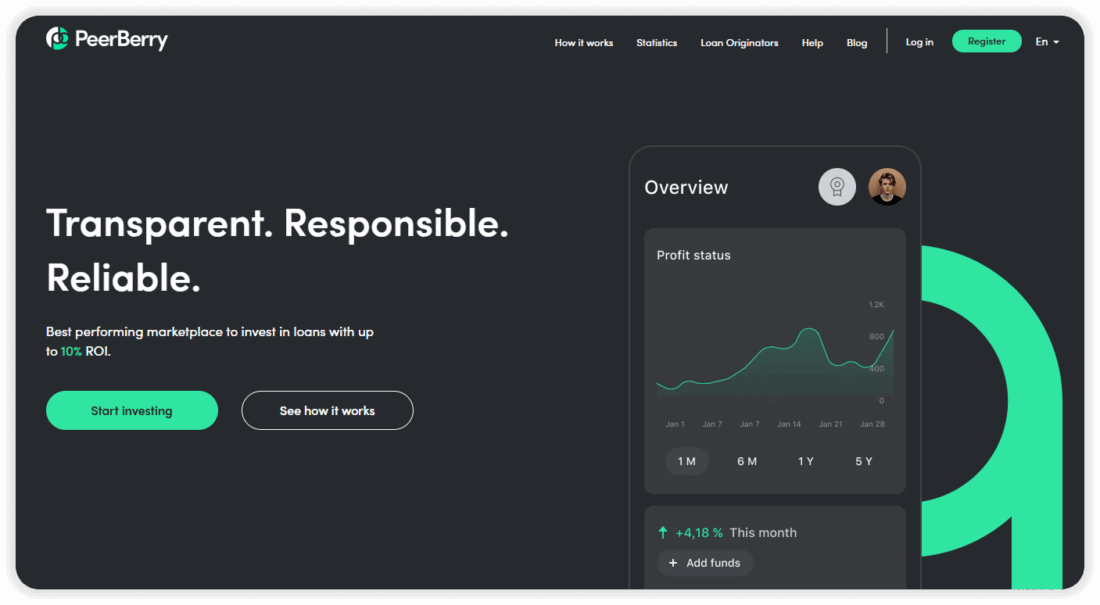The width and height of the screenshot is (1100, 605).
Task: Click the +4,18 % value text
Action: tap(699, 533)
